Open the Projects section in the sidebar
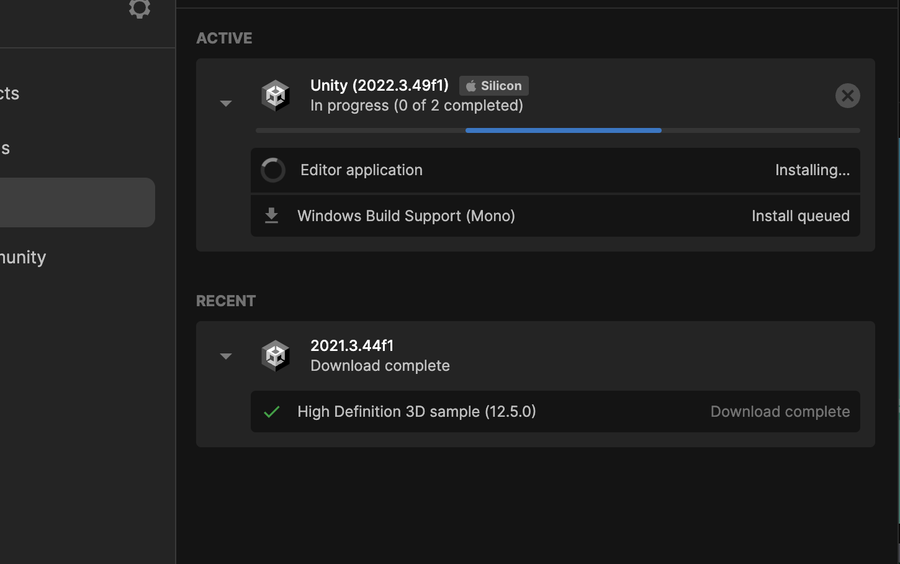The width and height of the screenshot is (900, 564). [x=10, y=93]
